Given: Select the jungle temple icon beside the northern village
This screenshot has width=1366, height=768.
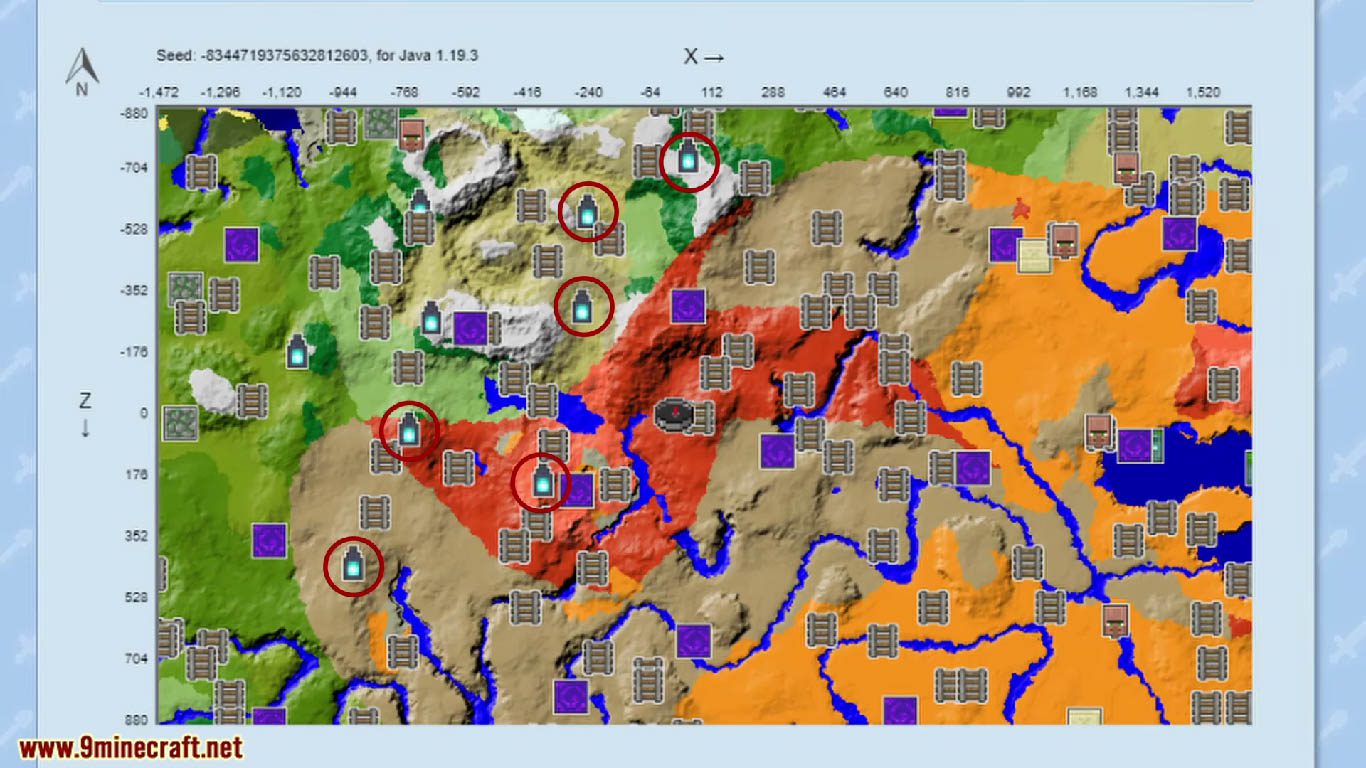Looking at the screenshot, I should pos(381,123).
